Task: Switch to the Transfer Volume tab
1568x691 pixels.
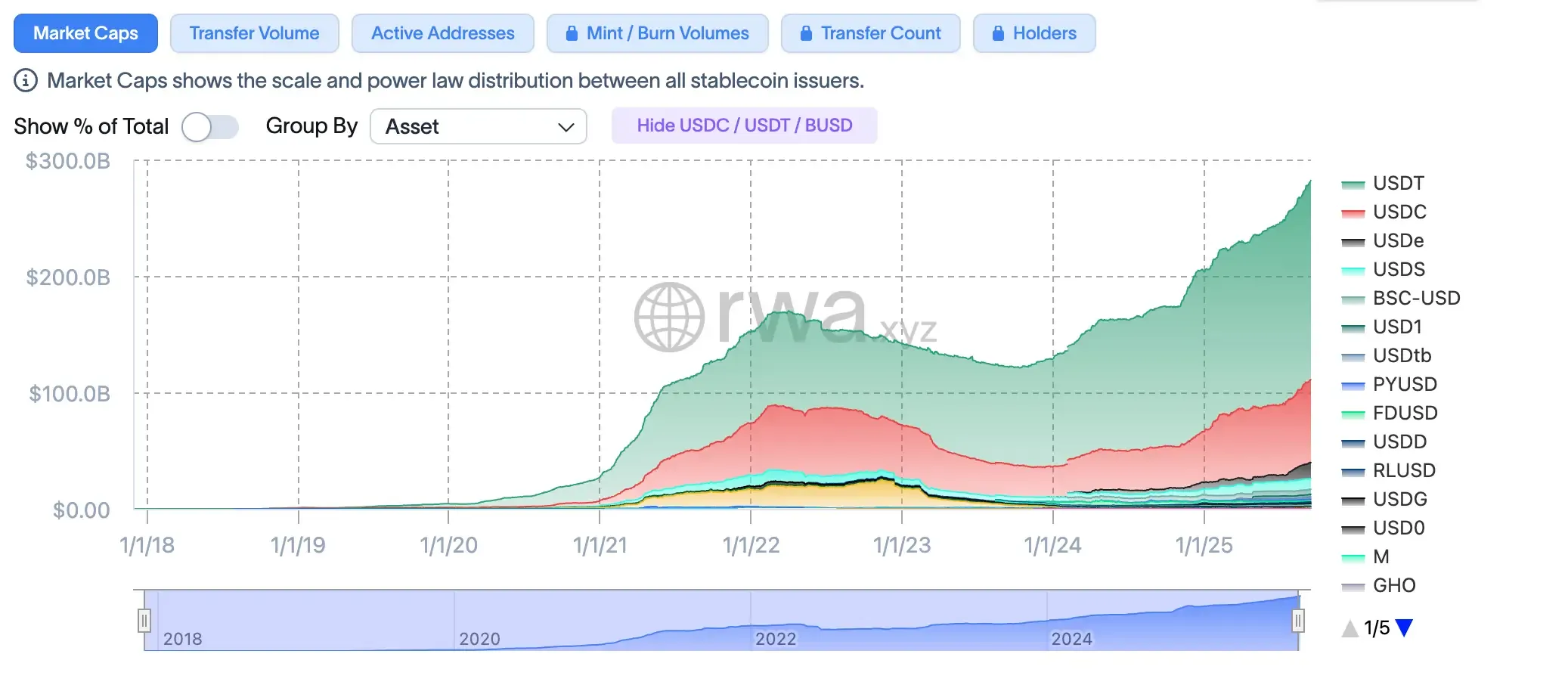Action: click(x=254, y=33)
